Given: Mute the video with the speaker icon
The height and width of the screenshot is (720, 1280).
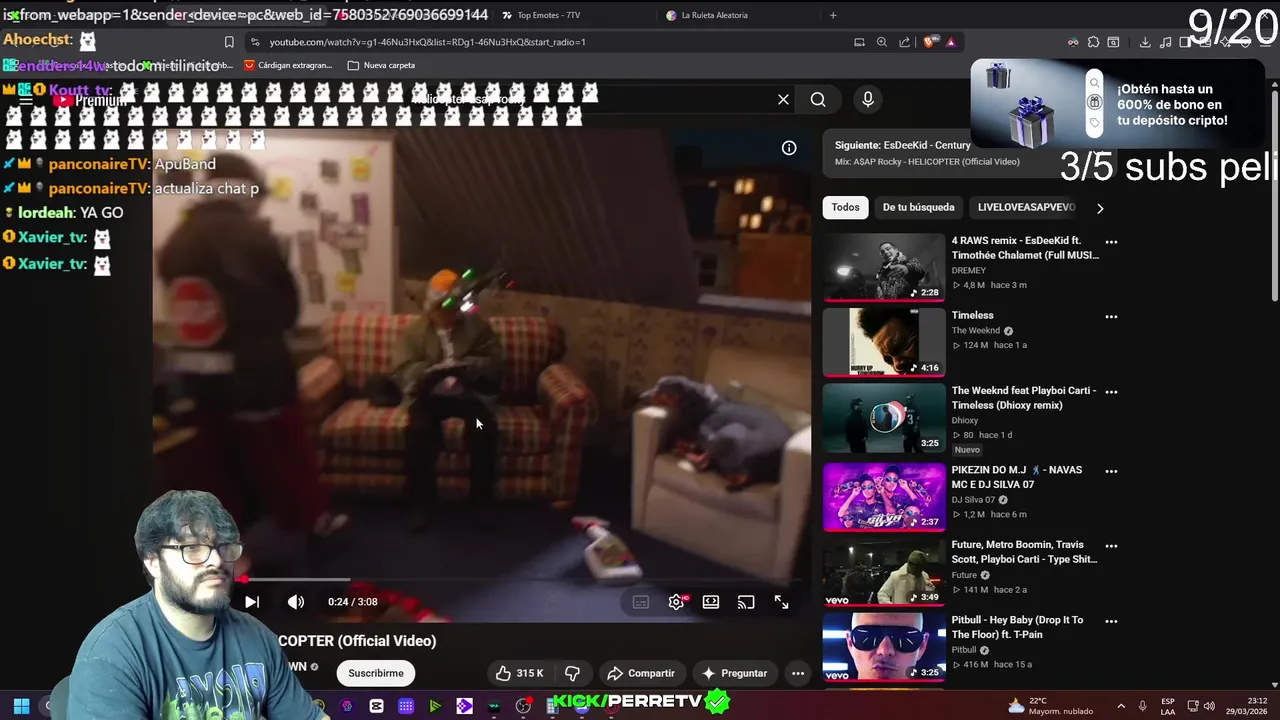Looking at the screenshot, I should click(x=296, y=602).
